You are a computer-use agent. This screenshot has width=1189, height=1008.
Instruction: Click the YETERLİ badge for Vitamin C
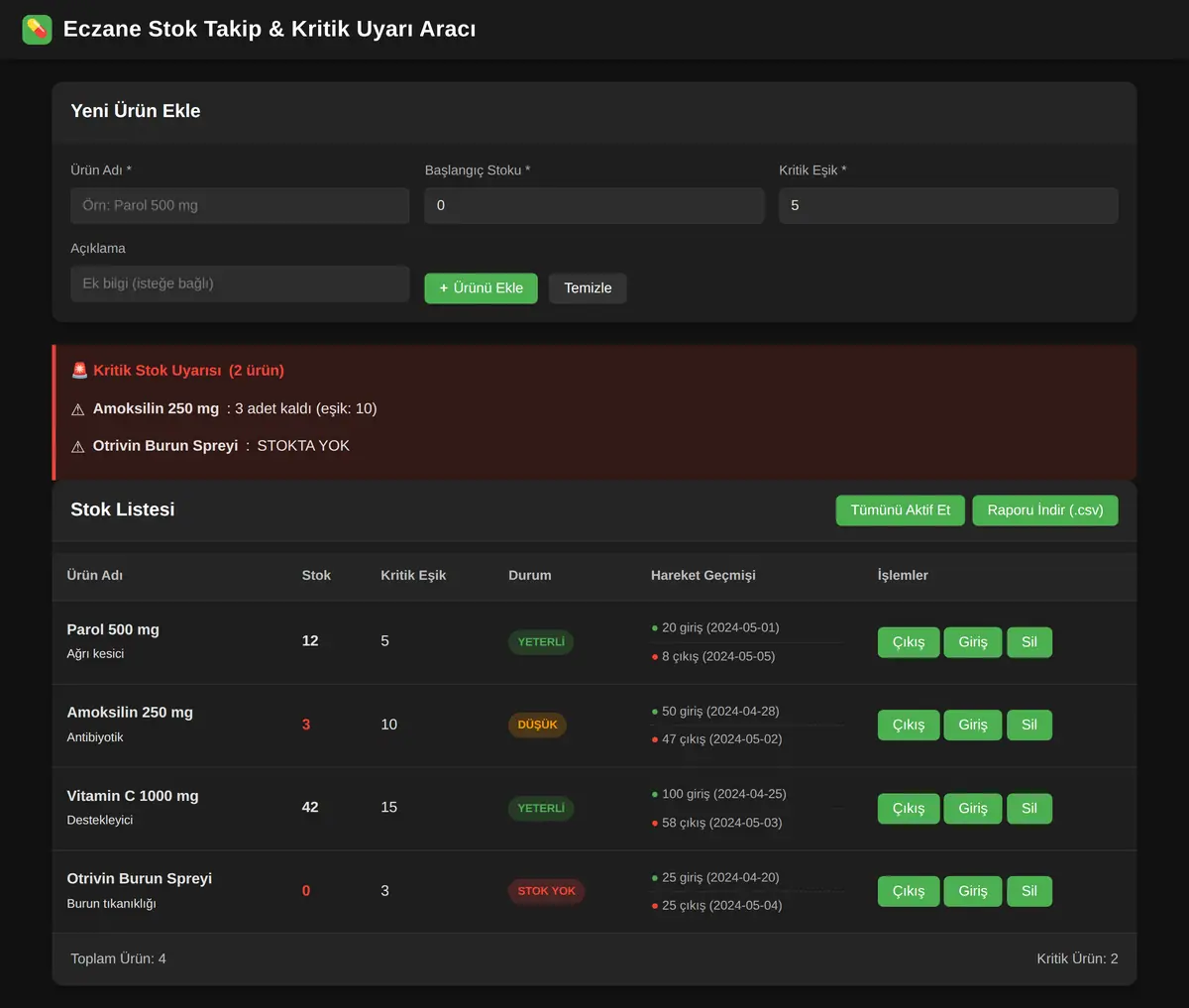pyautogui.click(x=541, y=808)
